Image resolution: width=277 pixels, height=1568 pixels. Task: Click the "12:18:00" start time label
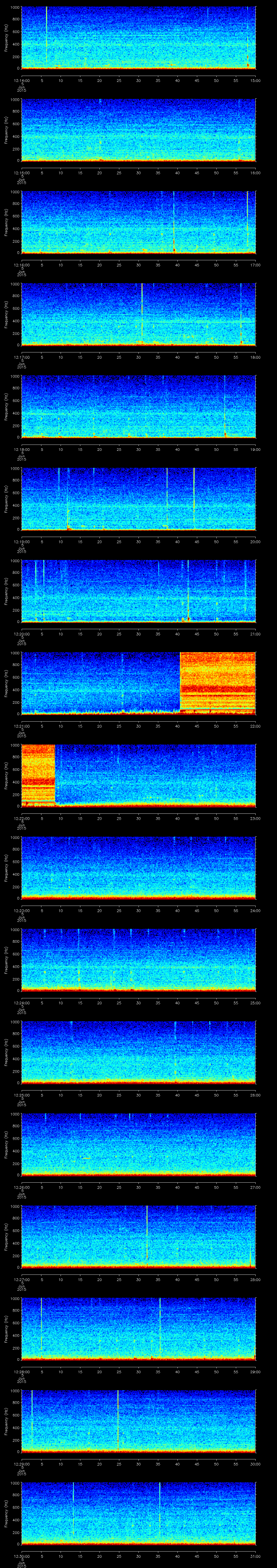(22, 449)
